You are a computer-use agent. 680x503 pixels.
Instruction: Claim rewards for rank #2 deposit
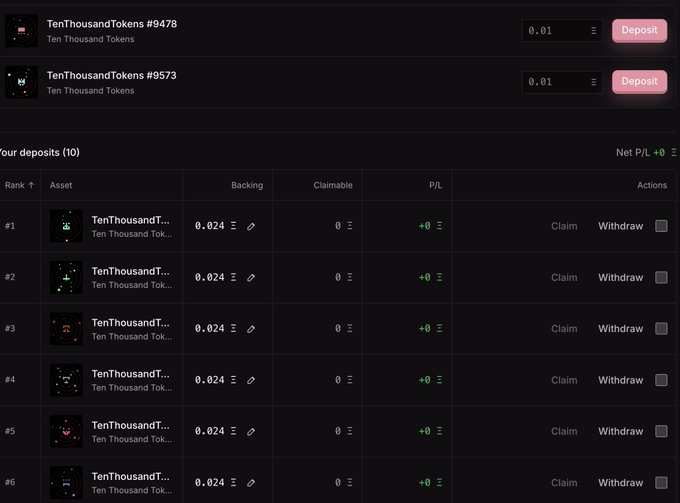click(x=564, y=278)
